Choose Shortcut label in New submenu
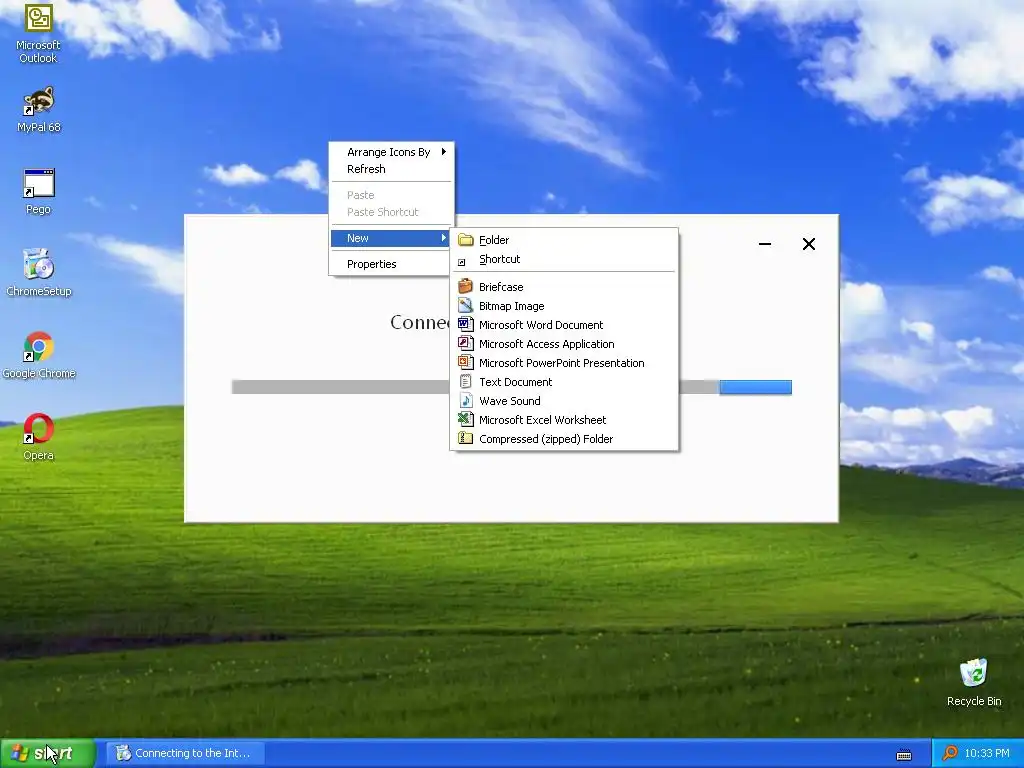1024x768 pixels. pos(500,259)
